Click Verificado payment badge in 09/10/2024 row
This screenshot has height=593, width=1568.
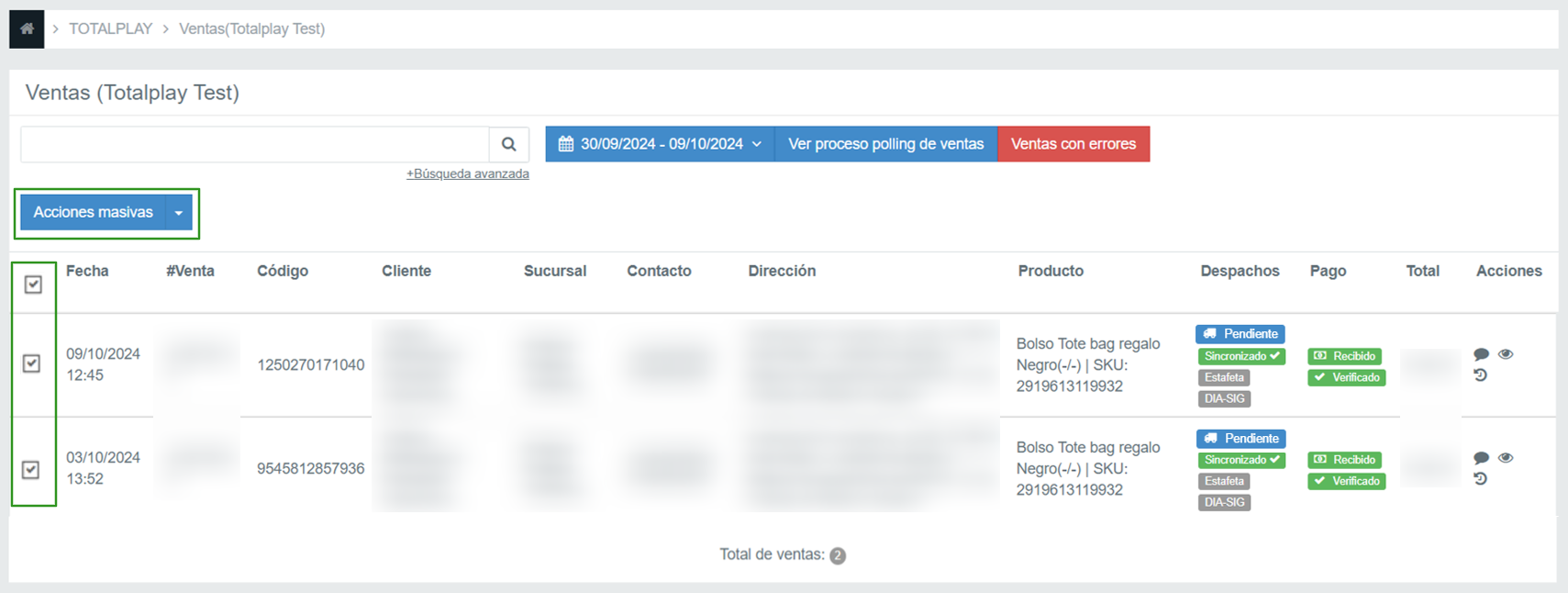point(1346,377)
